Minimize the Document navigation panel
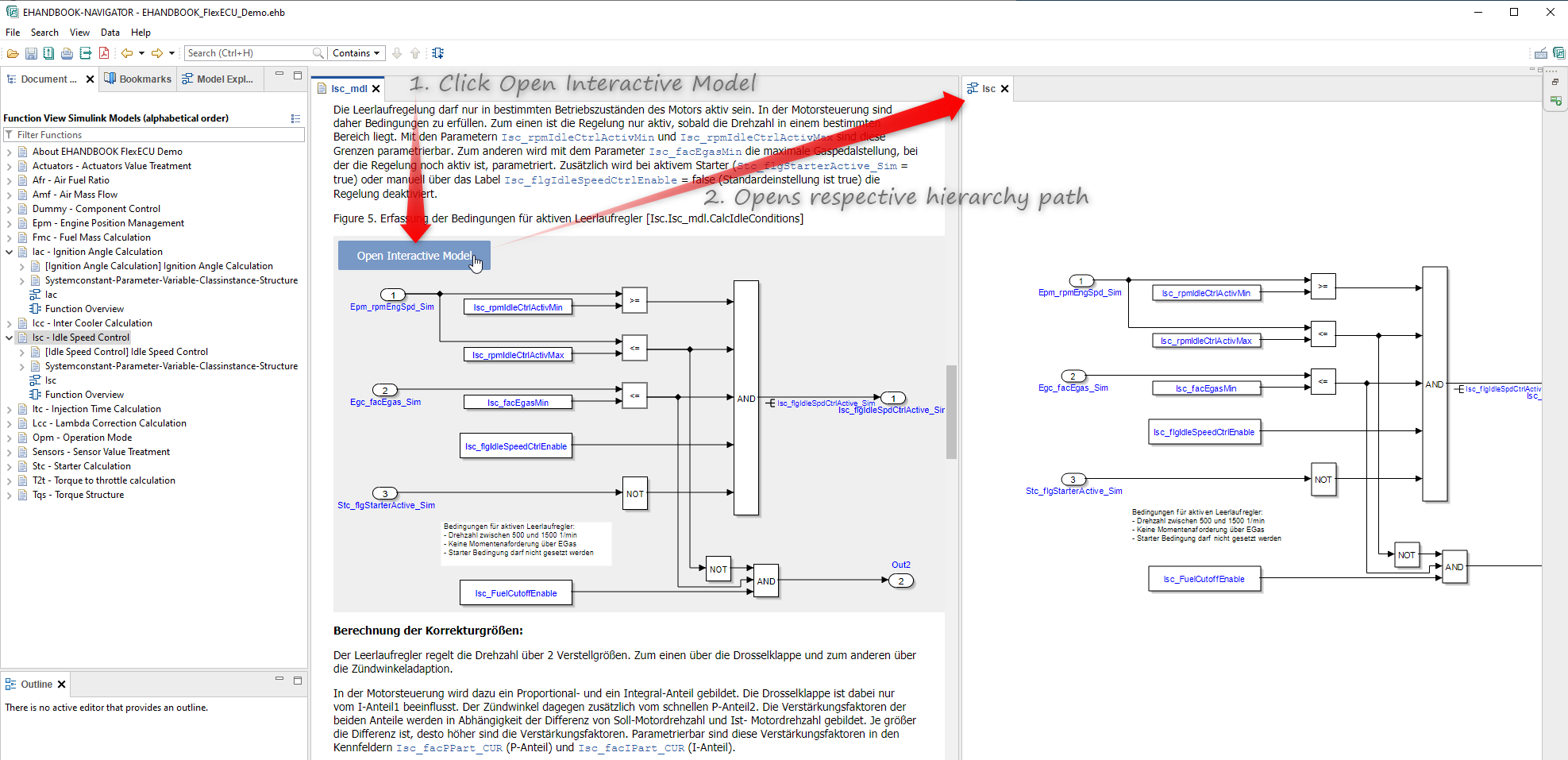The width and height of the screenshot is (1568, 760). [x=279, y=74]
